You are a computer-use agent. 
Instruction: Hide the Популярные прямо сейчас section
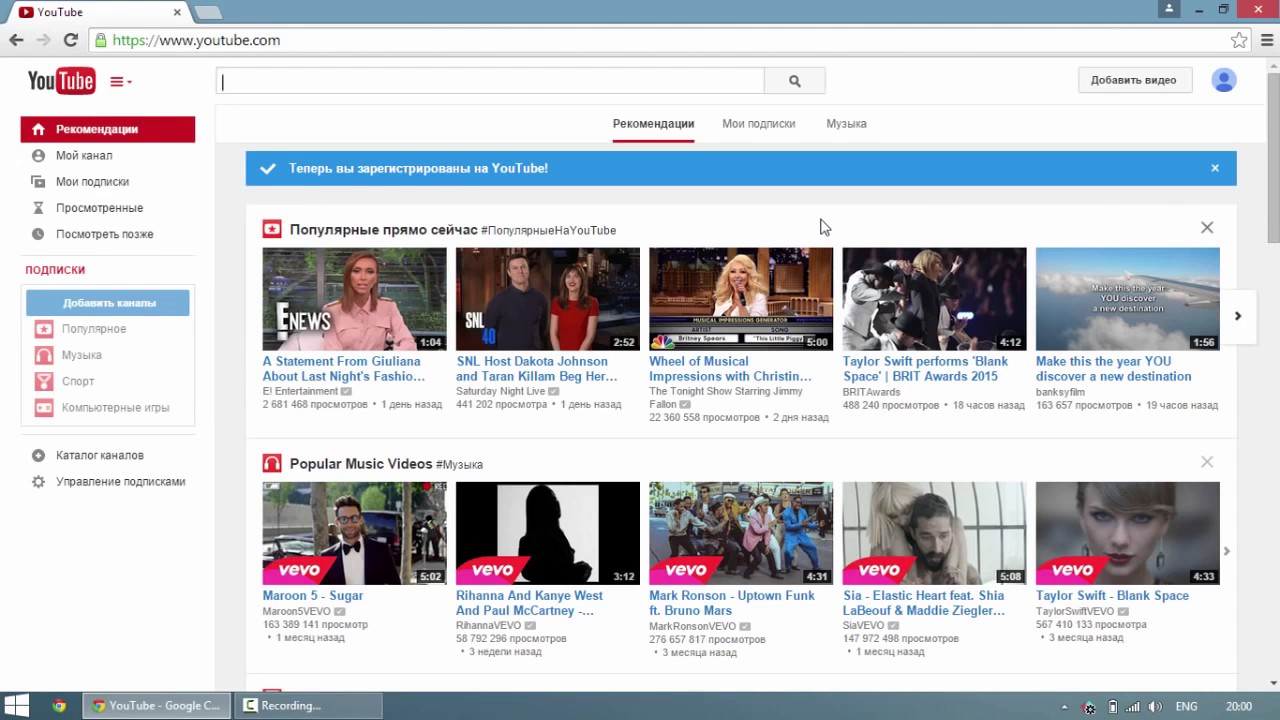pyautogui.click(x=1207, y=228)
